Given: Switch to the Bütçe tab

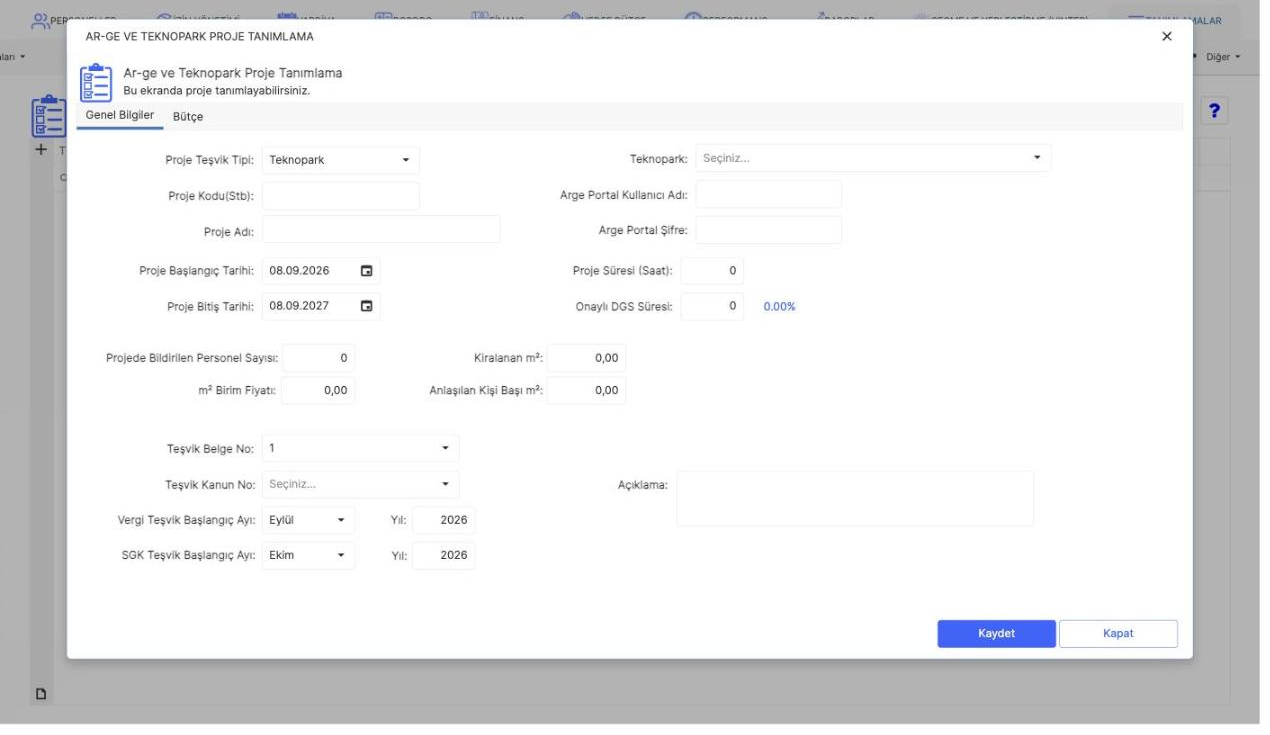Looking at the screenshot, I should pyautogui.click(x=189, y=117).
